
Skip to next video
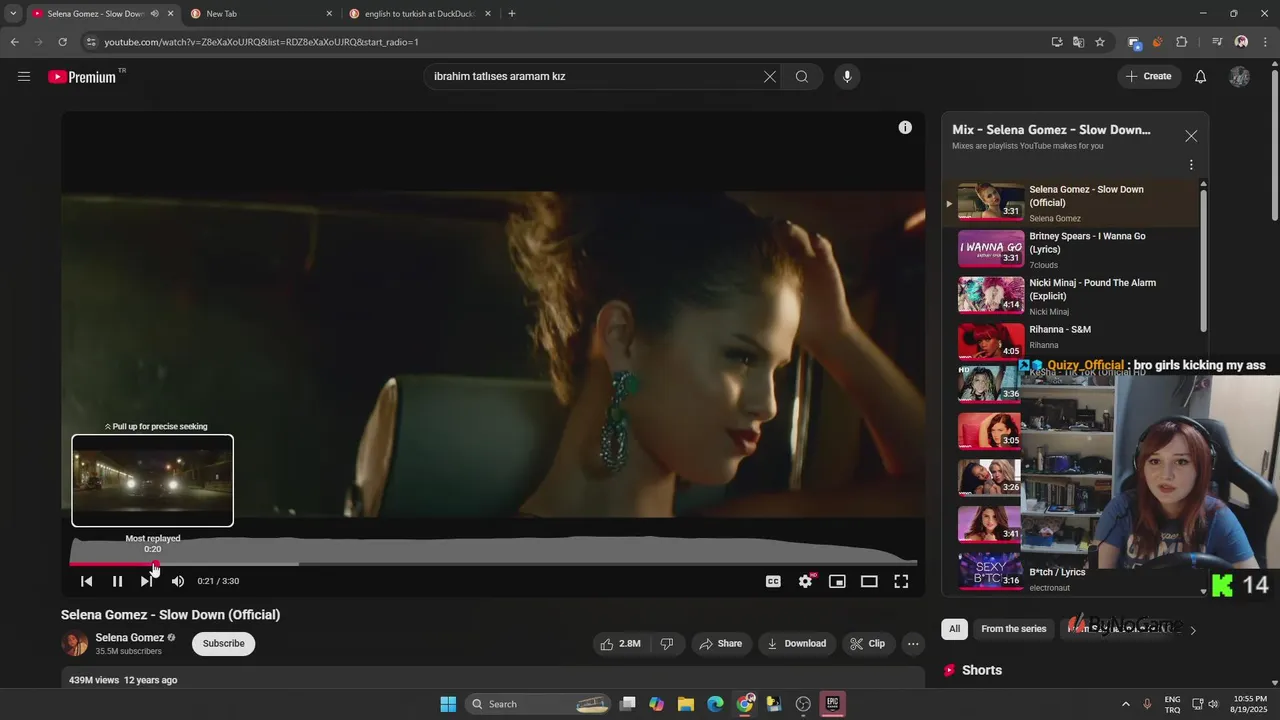tap(147, 581)
